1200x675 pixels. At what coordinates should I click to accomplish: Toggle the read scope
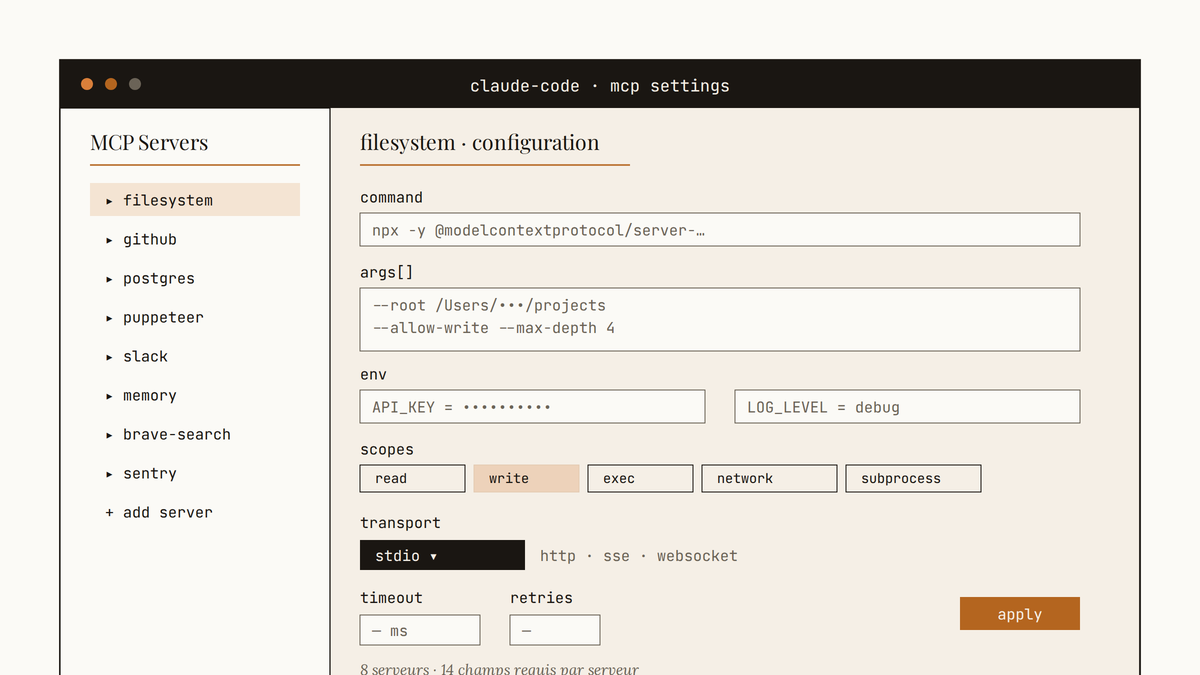coord(412,478)
